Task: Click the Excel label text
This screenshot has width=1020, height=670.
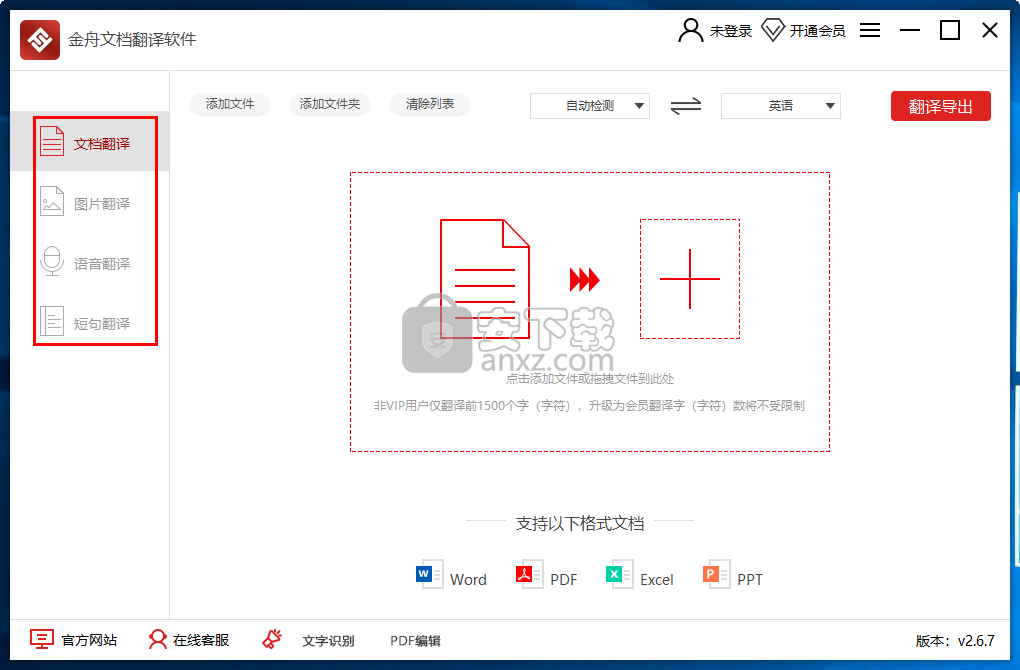Action: pyautogui.click(x=657, y=580)
